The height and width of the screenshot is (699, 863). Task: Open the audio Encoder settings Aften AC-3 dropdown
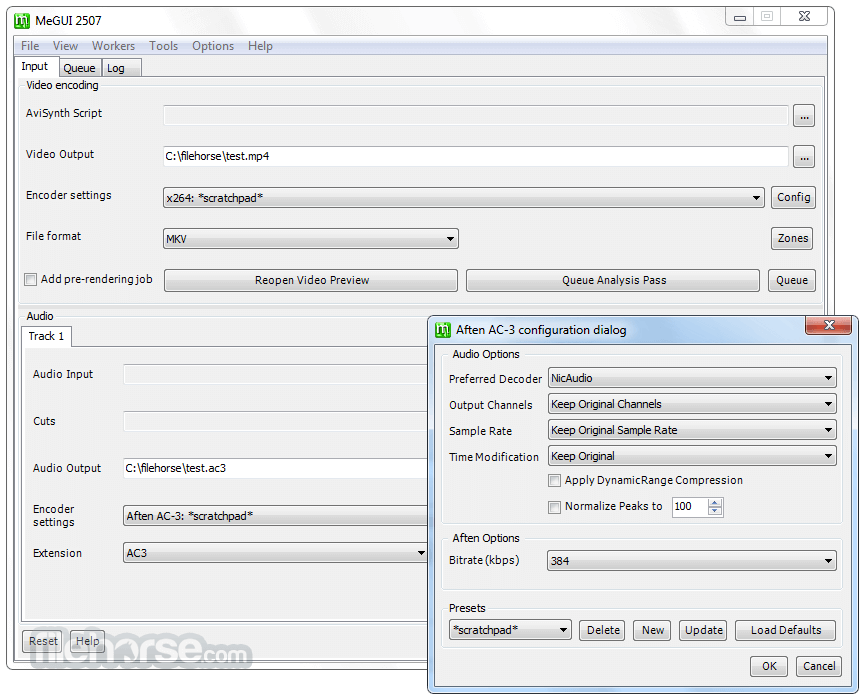point(275,516)
